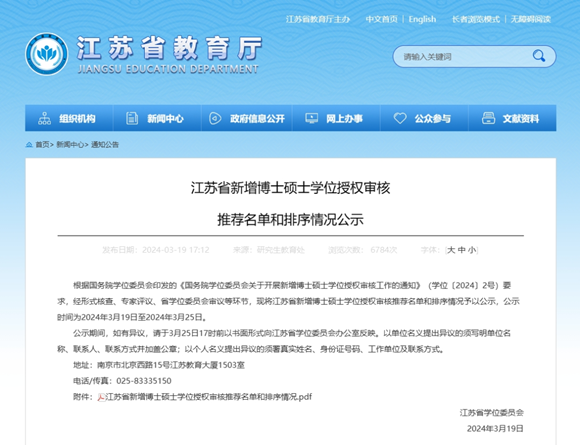Screen dimensions: 580x445
Task: Click the closing date 2024年3月19日
Action: click(x=495, y=429)
